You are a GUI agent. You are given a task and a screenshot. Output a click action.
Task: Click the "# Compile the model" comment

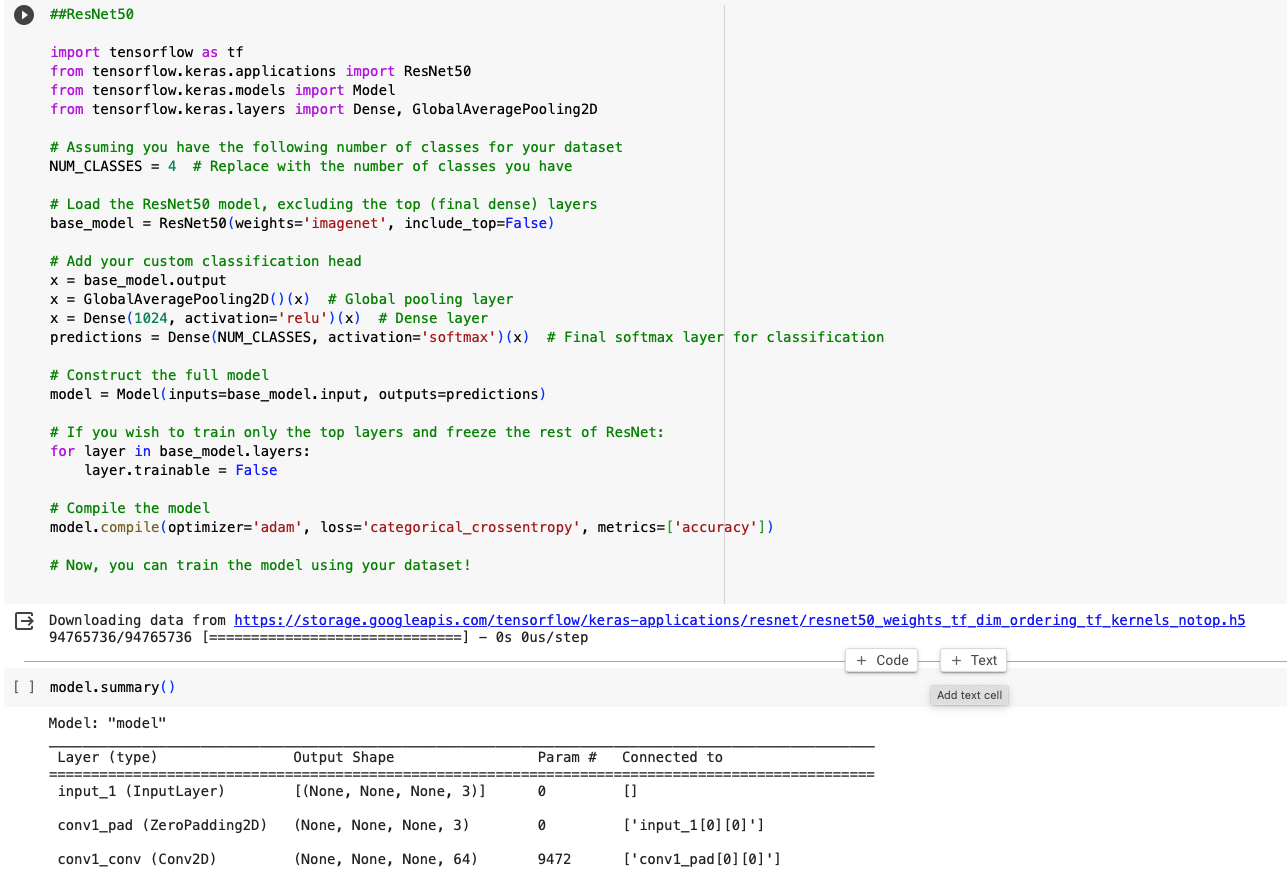[130, 508]
